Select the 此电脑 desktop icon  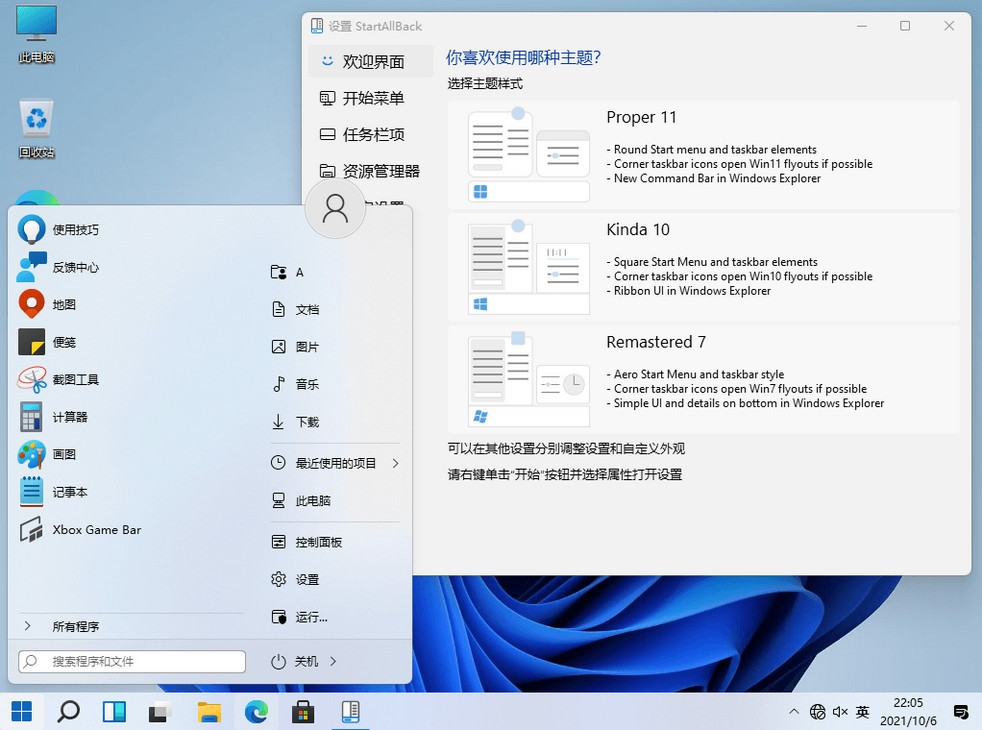pos(36,35)
